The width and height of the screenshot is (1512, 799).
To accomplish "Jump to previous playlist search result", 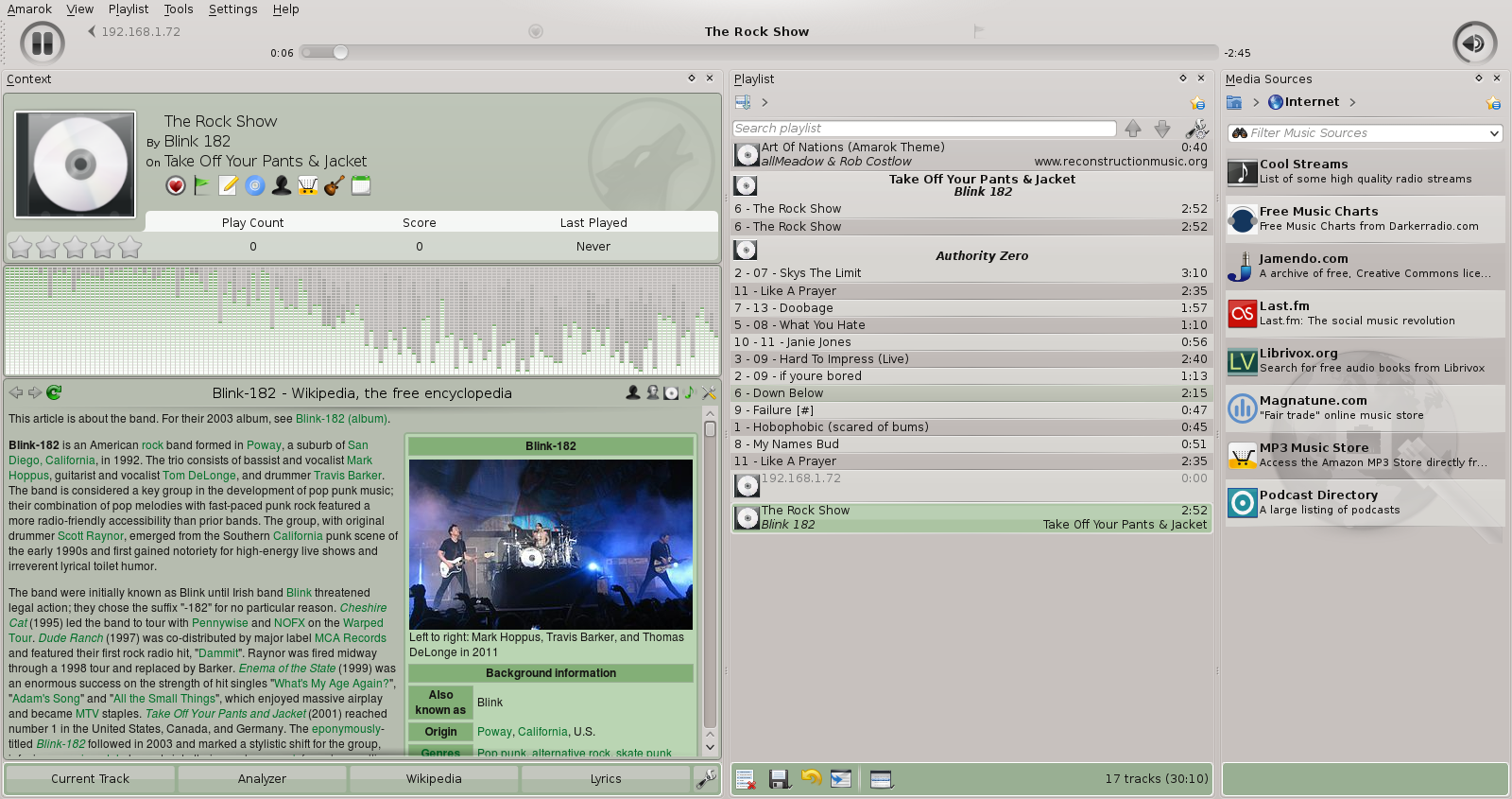I will [1133, 129].
